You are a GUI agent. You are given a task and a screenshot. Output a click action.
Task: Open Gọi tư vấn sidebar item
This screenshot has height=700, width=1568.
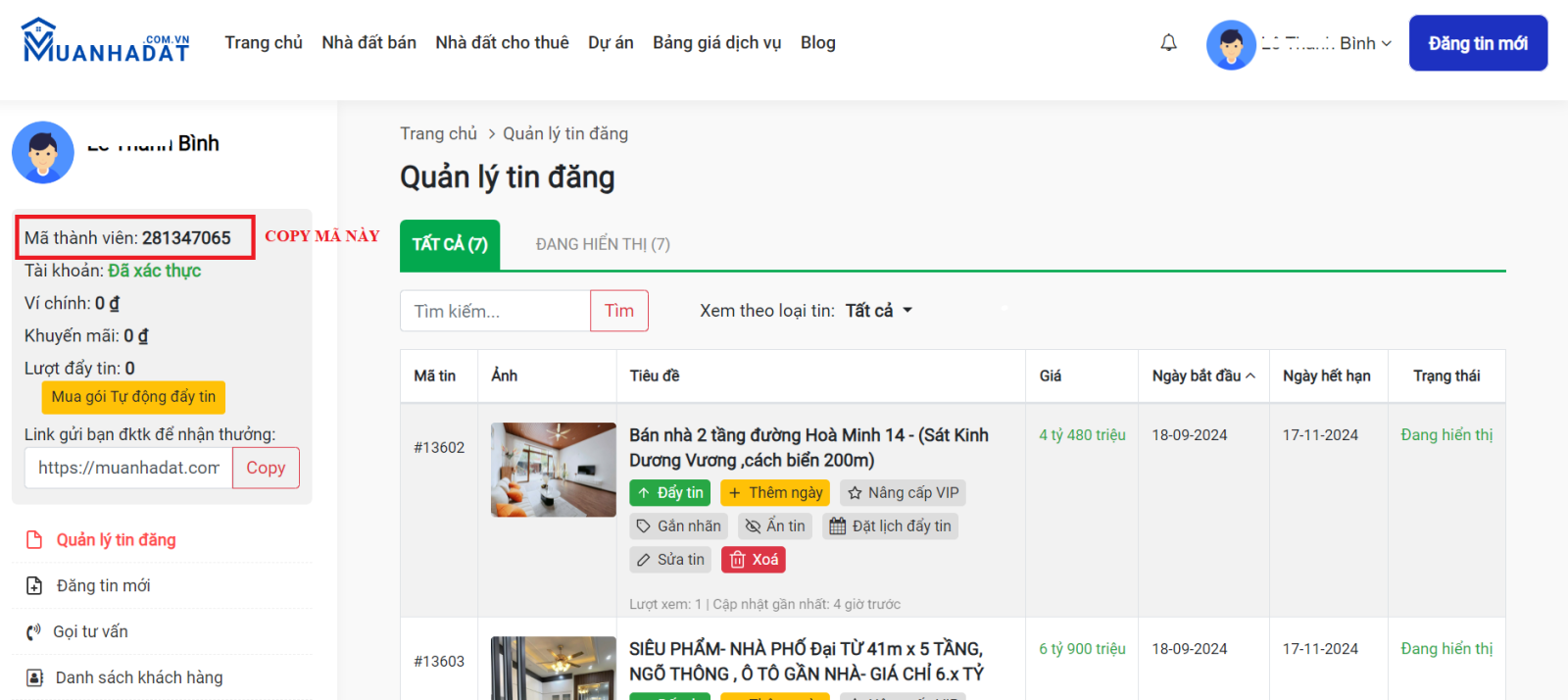pos(90,631)
